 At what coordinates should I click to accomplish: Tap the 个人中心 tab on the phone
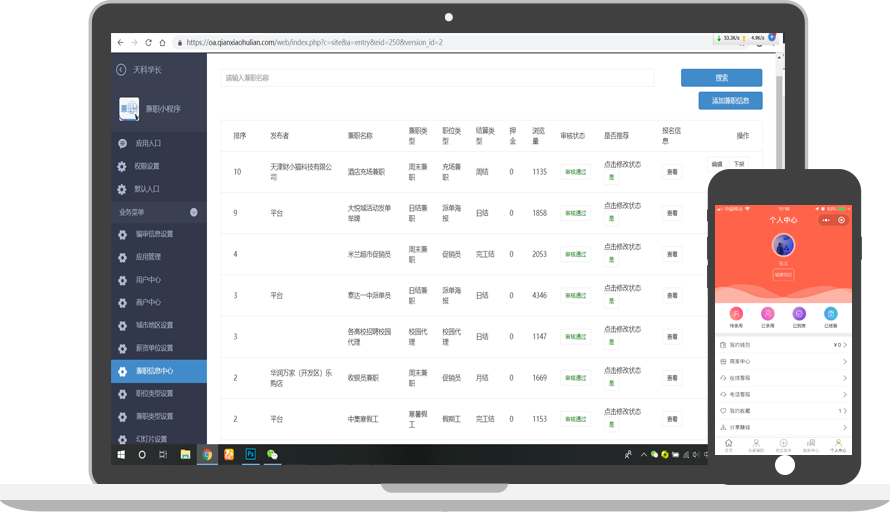click(838, 445)
